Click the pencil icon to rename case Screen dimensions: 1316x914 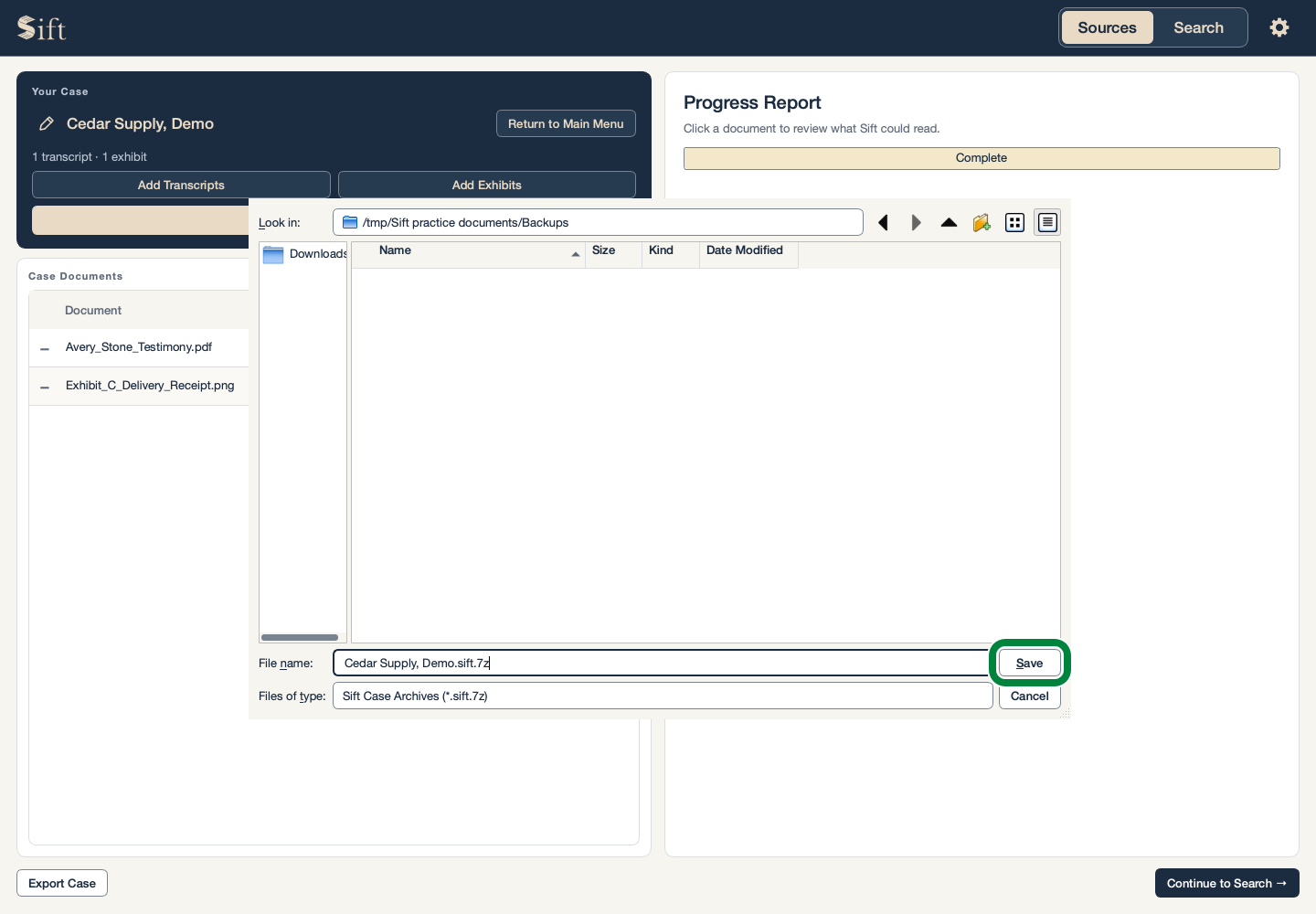47,123
